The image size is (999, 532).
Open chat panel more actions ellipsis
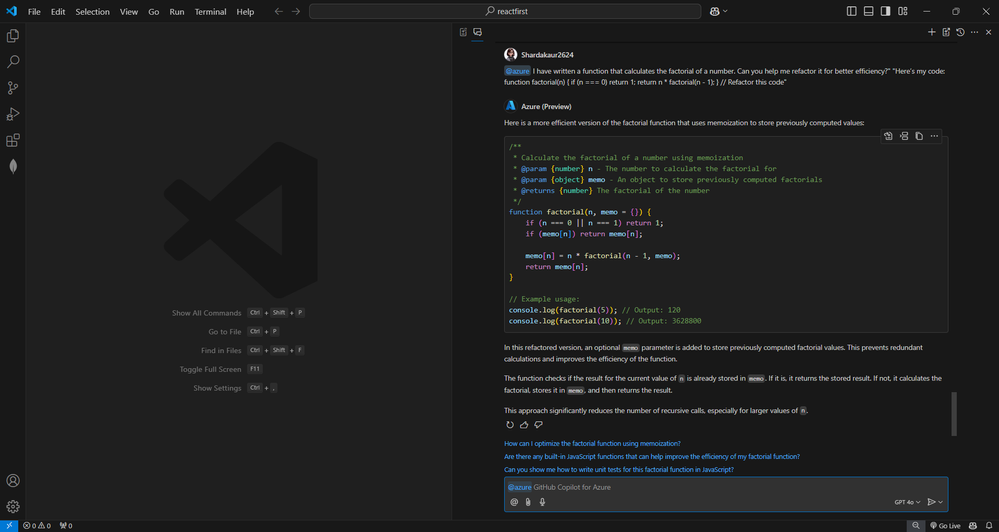click(974, 32)
